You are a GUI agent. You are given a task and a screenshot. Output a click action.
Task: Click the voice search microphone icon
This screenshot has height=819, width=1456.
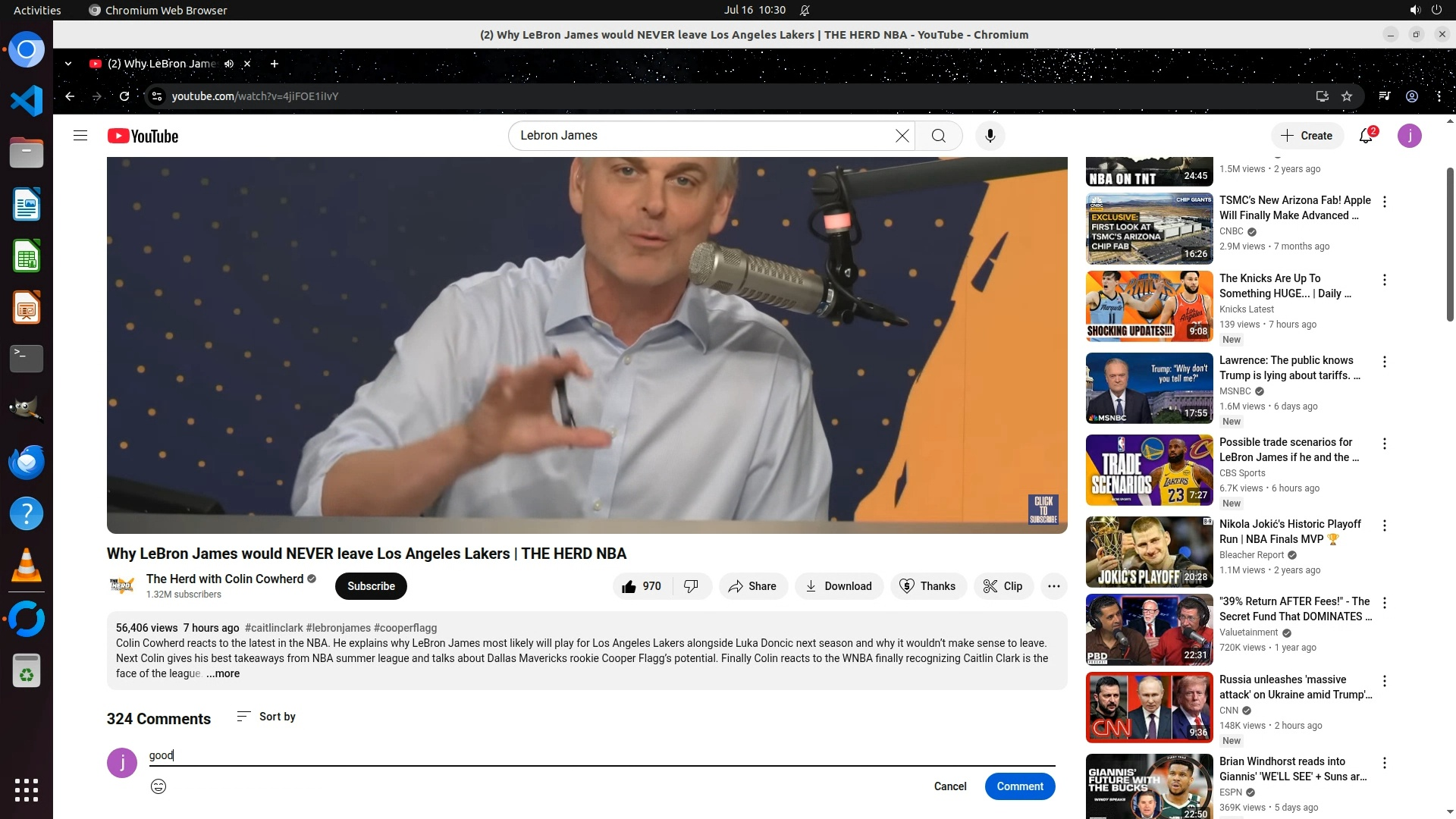point(990,136)
